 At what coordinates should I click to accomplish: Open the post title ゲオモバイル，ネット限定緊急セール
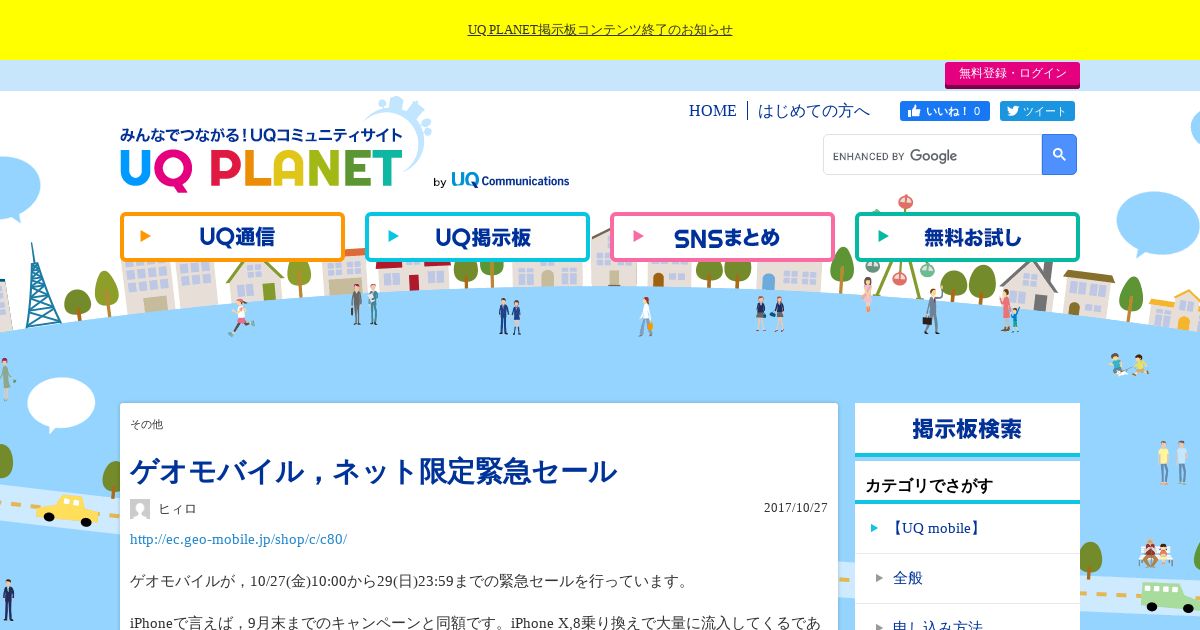pyautogui.click(x=373, y=471)
